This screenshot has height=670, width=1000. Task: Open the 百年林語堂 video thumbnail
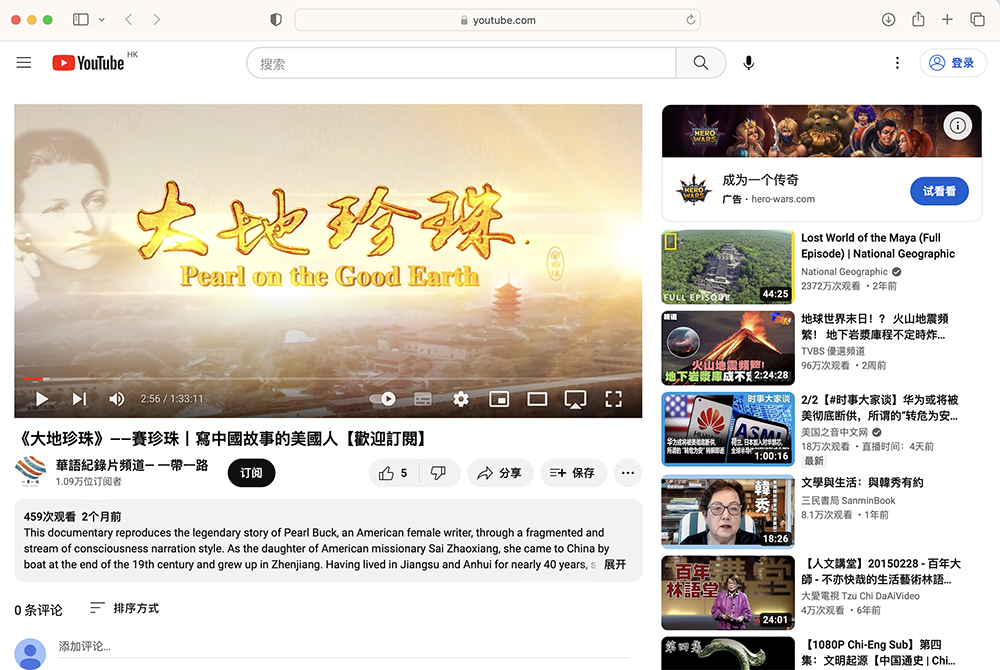click(728, 593)
